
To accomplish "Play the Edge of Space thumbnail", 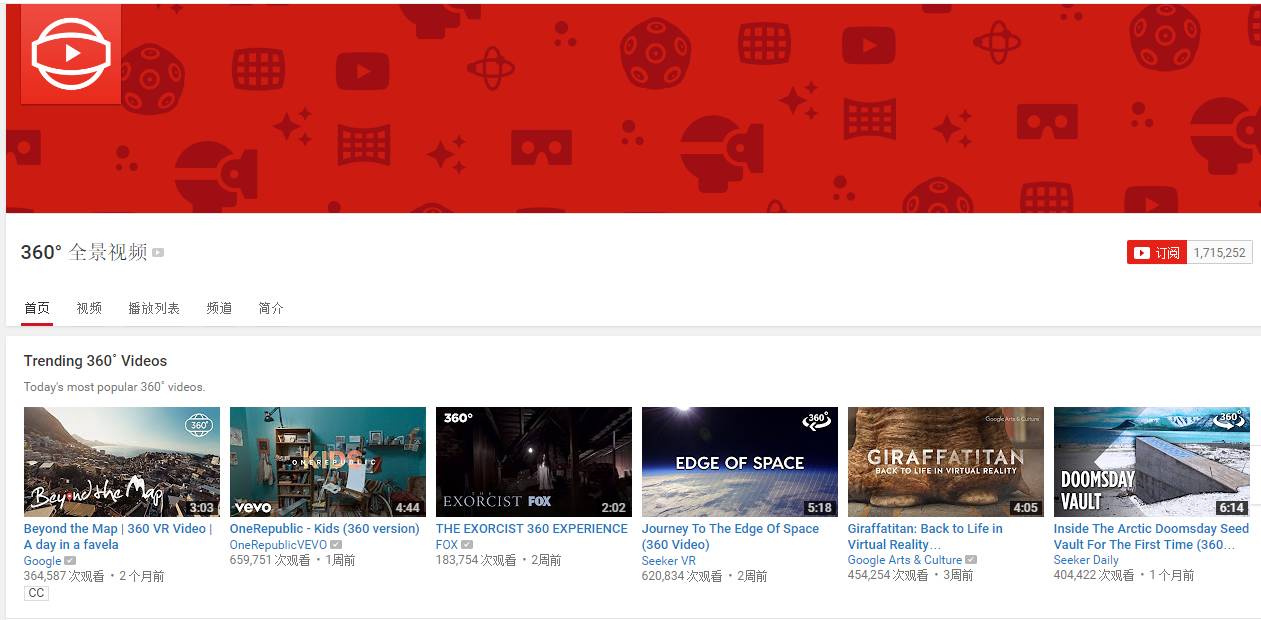I will click(740, 462).
